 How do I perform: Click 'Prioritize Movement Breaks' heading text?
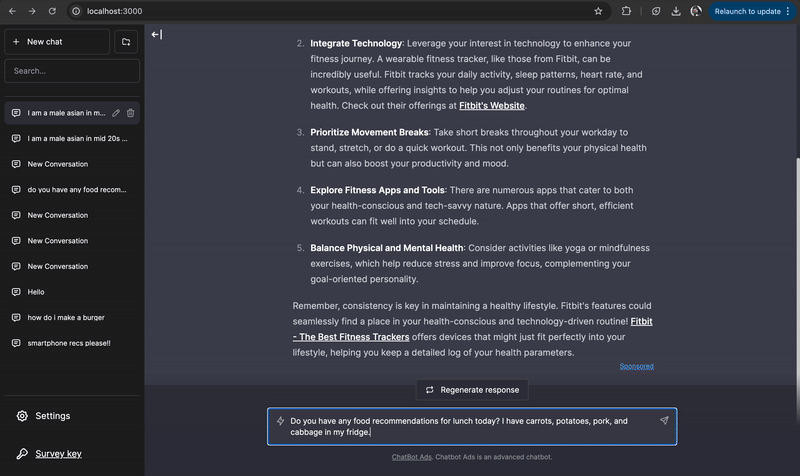tap(369, 132)
